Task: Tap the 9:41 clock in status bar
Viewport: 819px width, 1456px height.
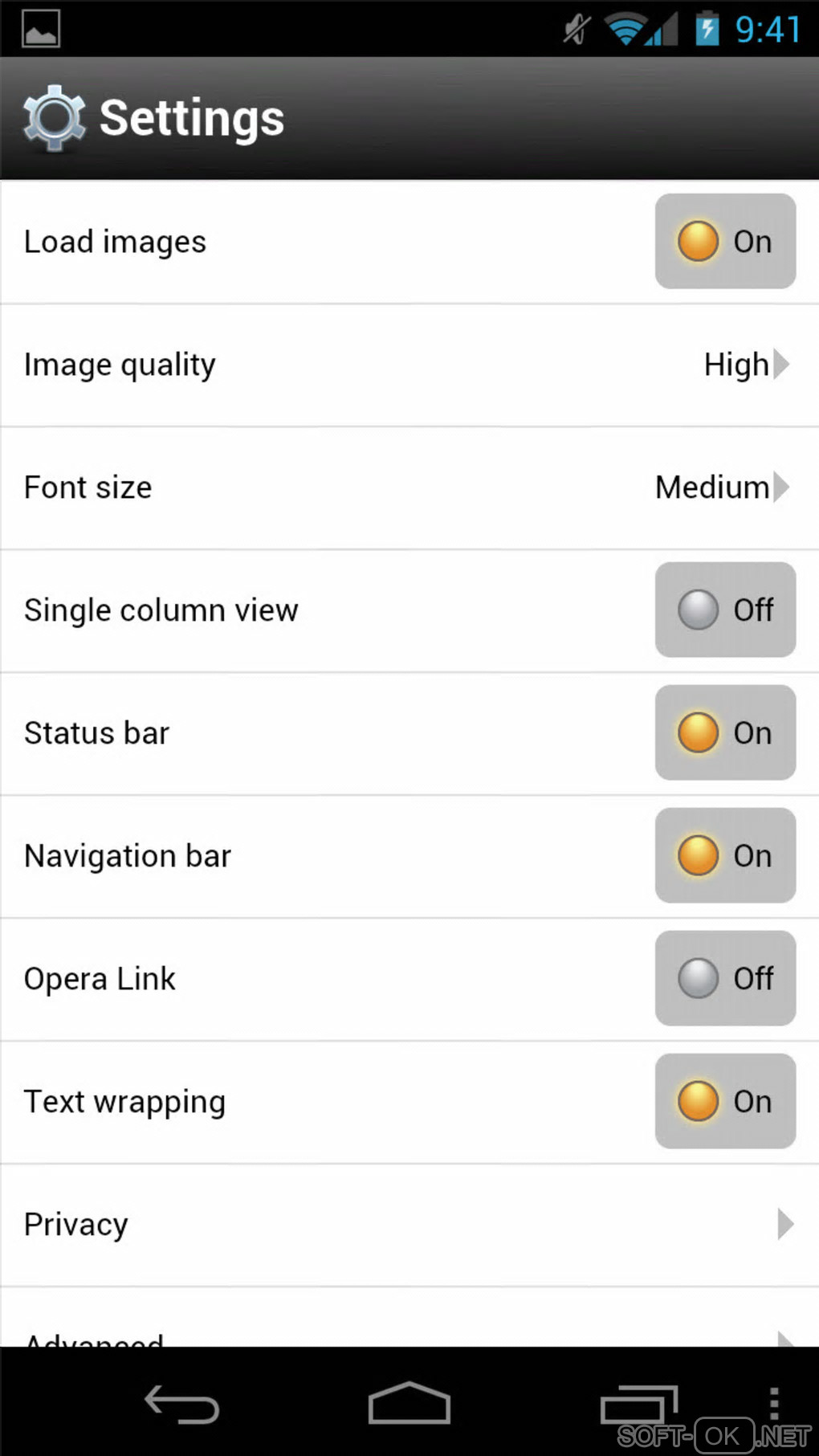Action: click(768, 30)
